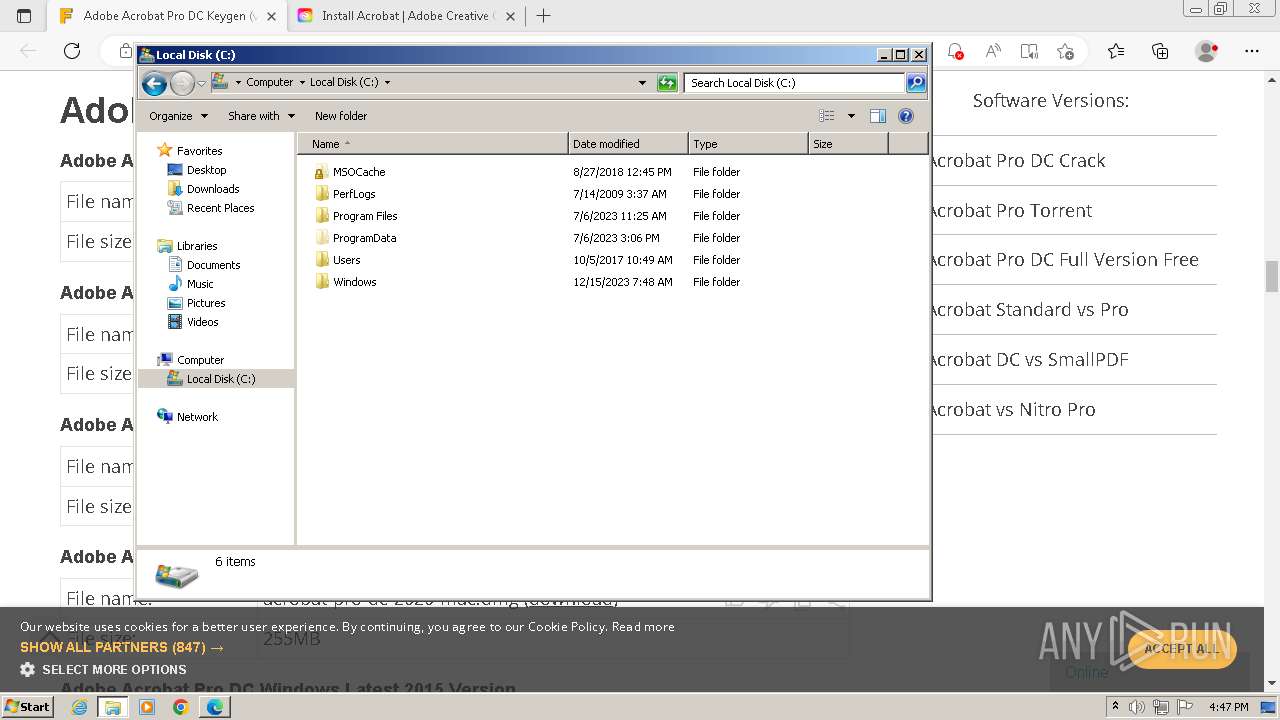Open Acrobat Pro DC Full Version Free link
The image size is (1280, 720).
coord(1065,259)
